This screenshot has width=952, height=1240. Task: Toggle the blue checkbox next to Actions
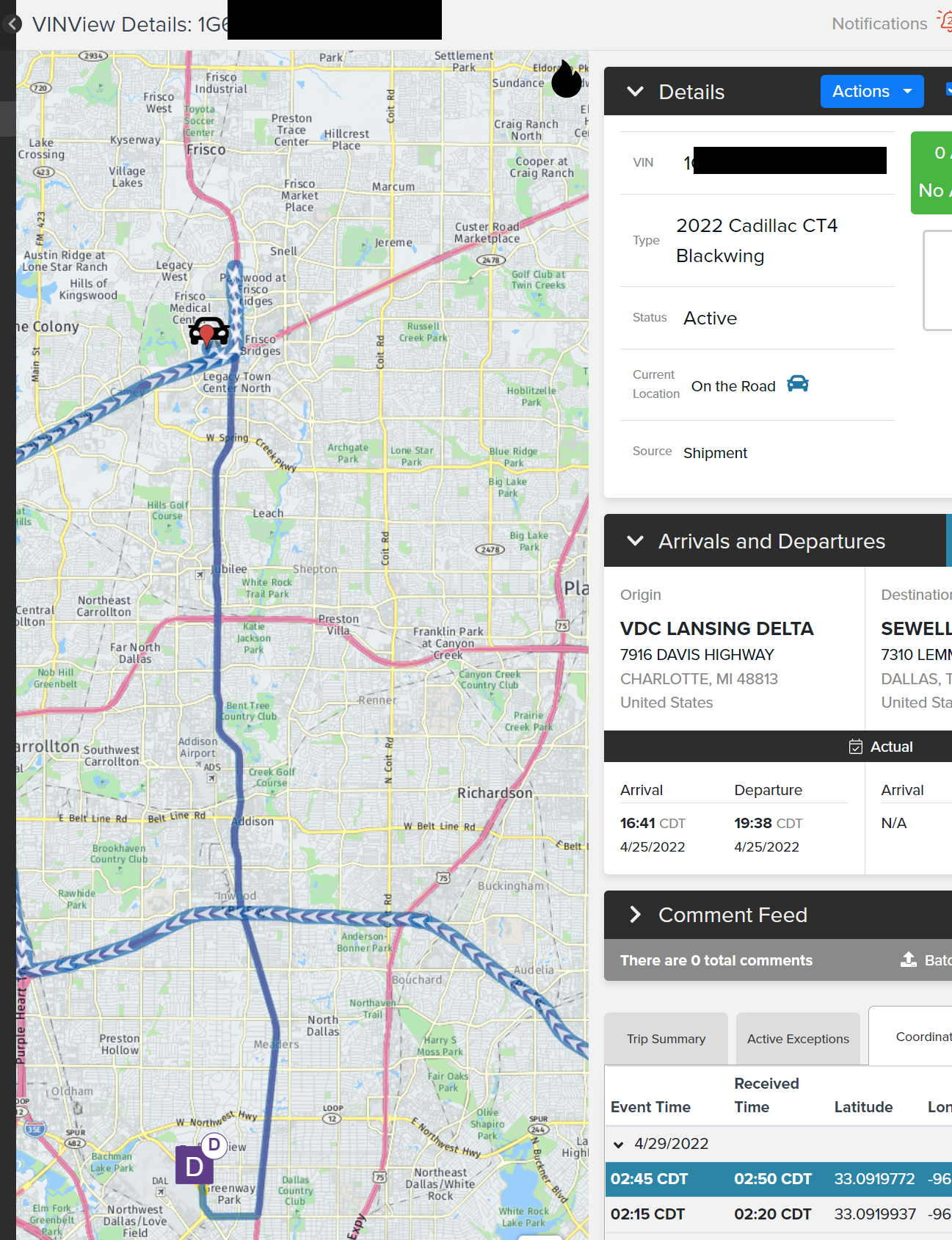click(948, 90)
